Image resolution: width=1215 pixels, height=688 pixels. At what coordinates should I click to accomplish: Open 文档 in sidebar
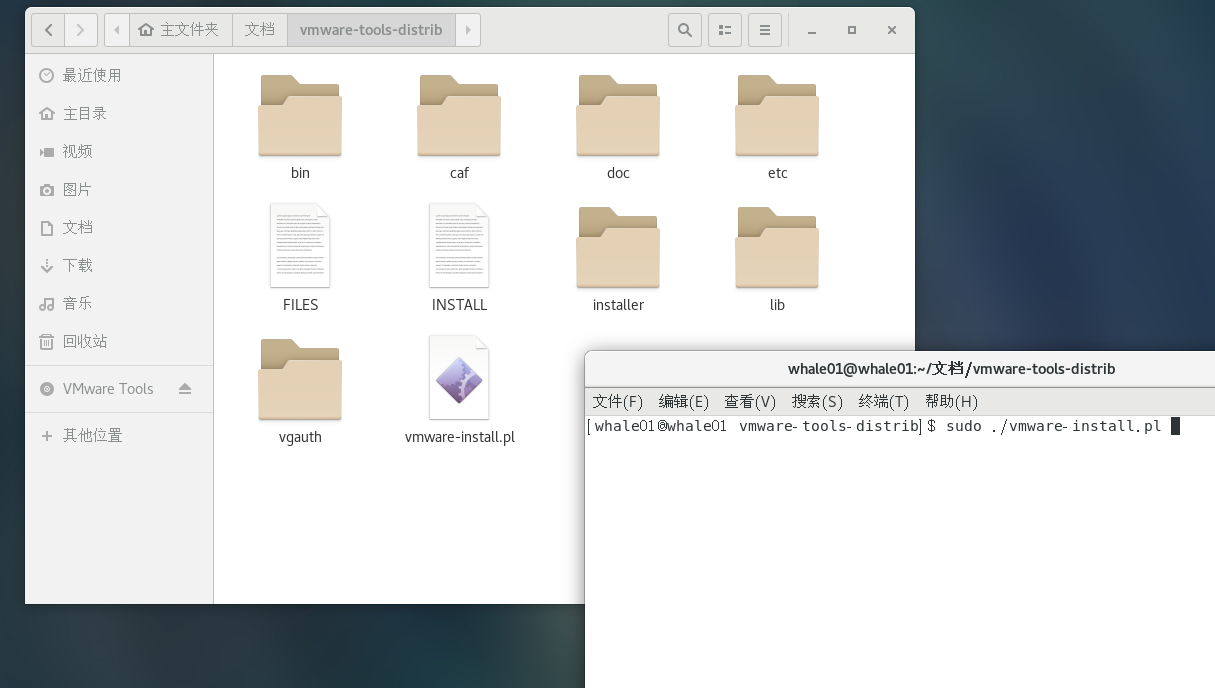click(119, 228)
